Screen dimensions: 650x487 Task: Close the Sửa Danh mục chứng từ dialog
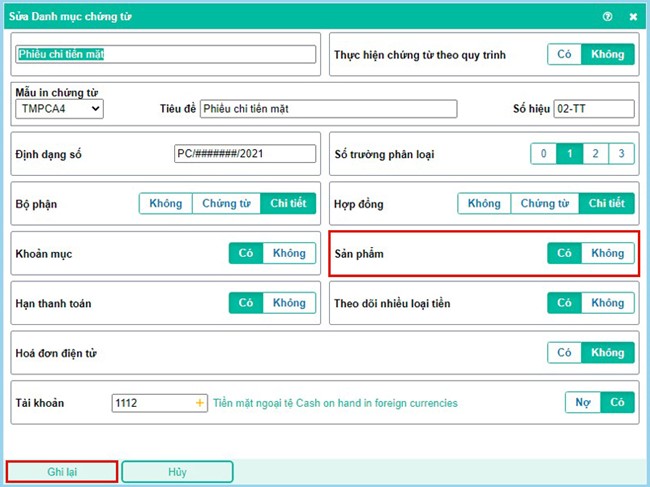633,17
